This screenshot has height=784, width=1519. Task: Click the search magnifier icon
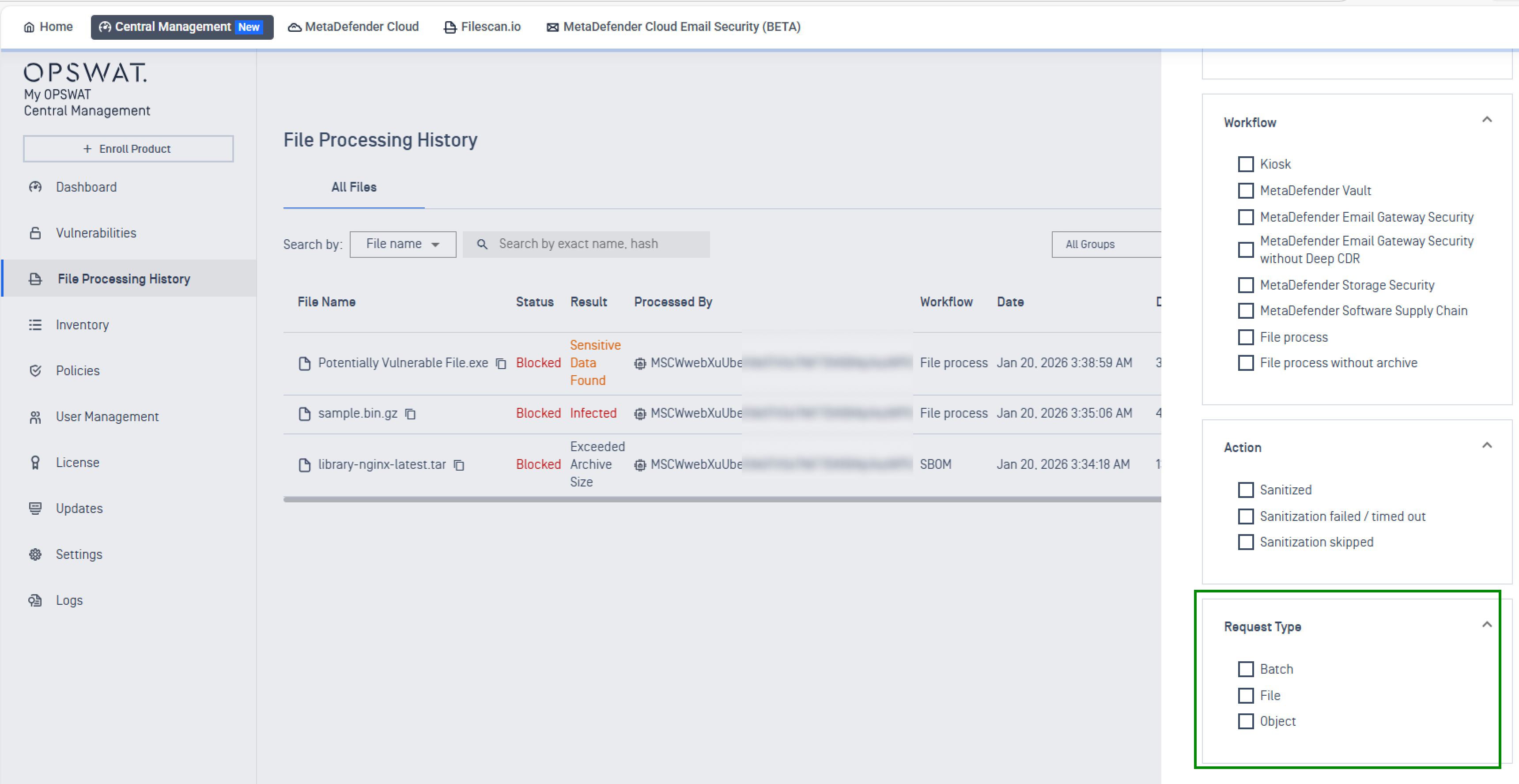[x=482, y=244]
